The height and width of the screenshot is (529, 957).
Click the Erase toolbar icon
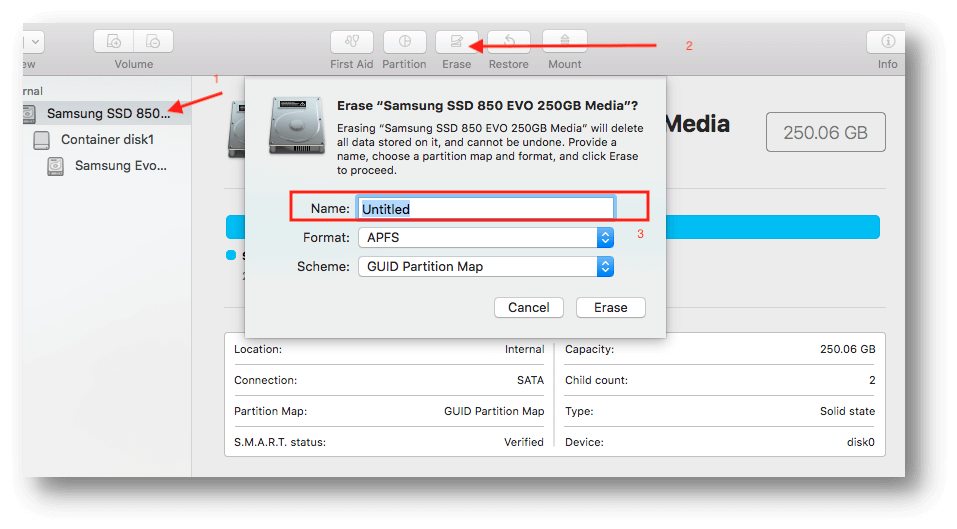pyautogui.click(x=457, y=41)
